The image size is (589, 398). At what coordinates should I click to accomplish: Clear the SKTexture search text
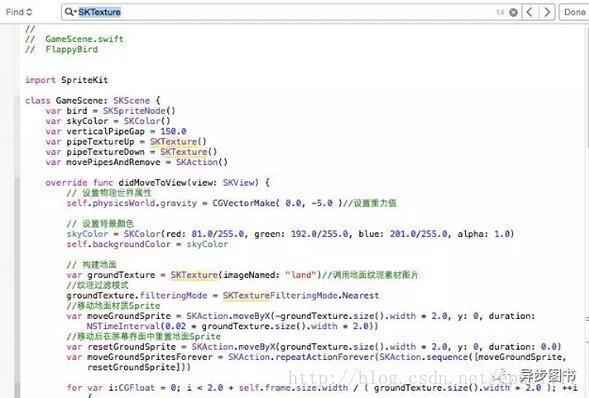click(x=513, y=12)
